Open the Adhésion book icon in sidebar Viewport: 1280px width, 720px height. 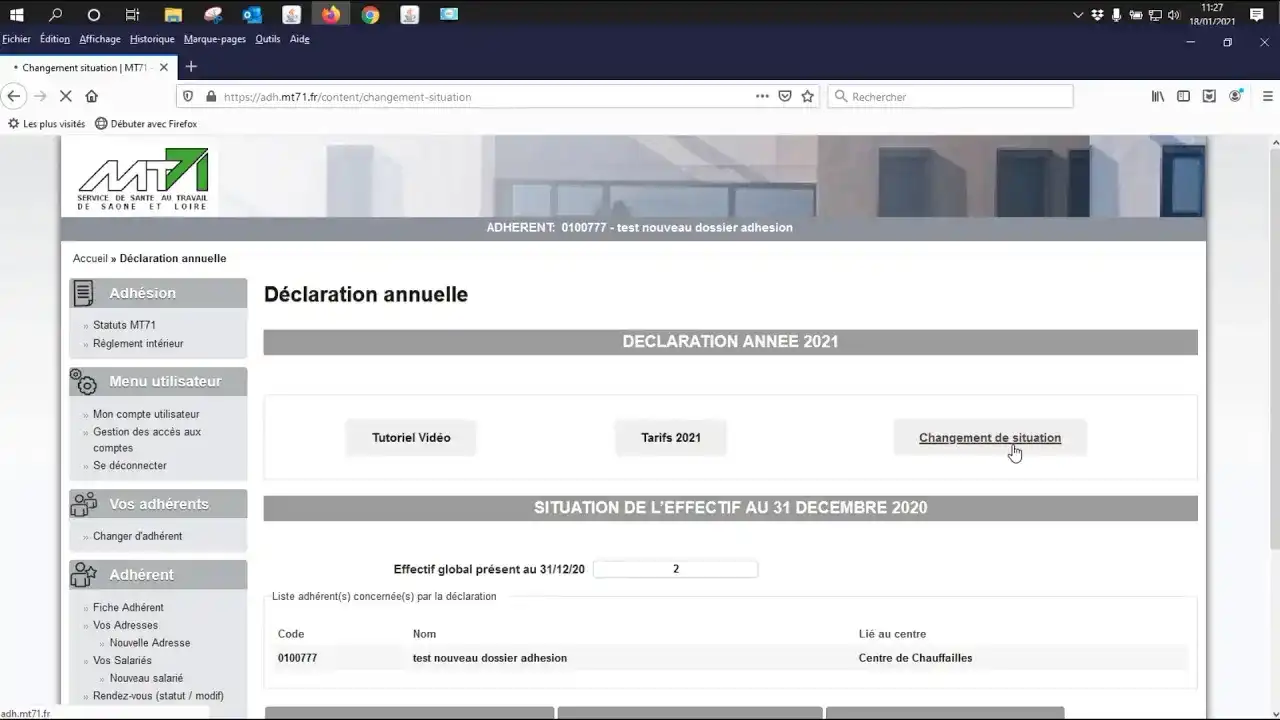(82, 292)
